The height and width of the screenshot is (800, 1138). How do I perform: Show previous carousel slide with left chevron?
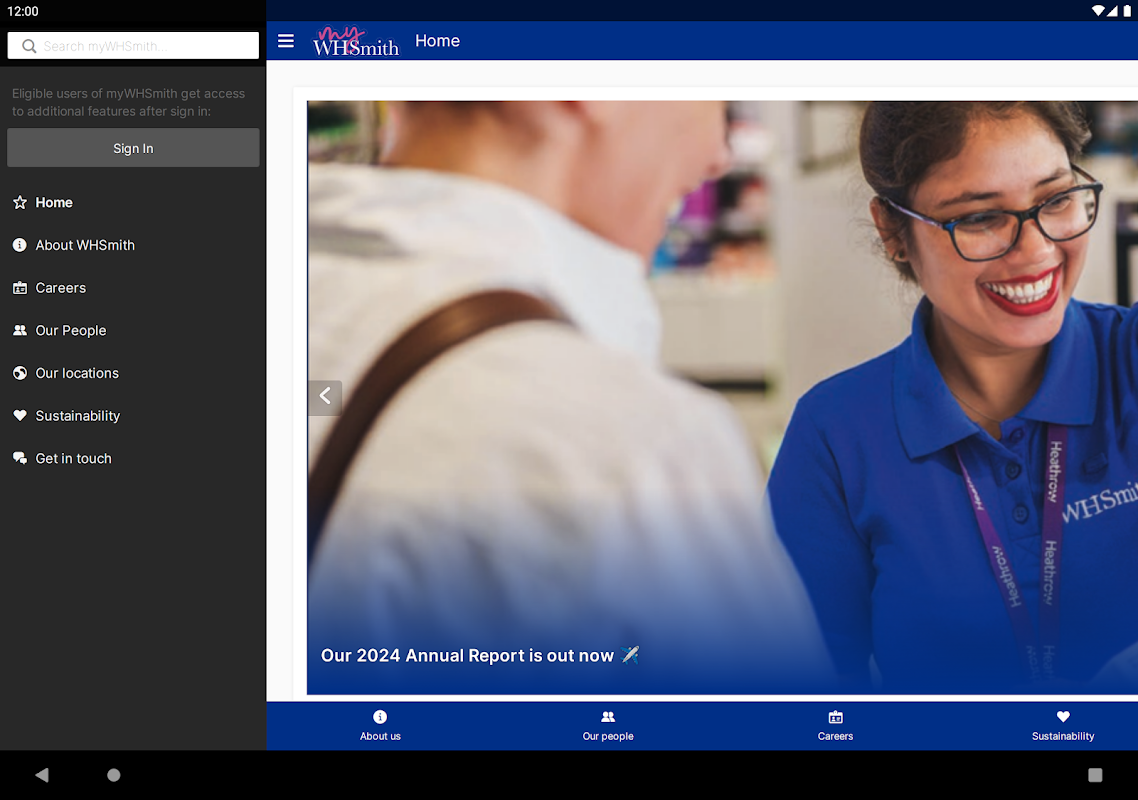(x=324, y=396)
